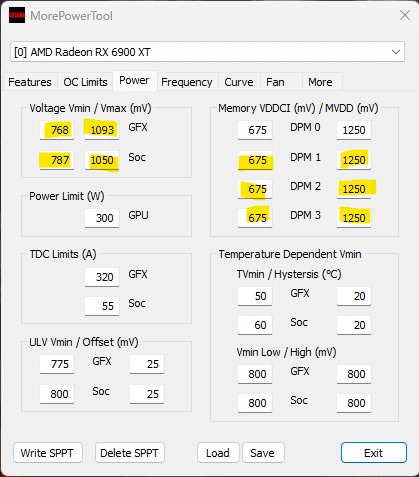Click the 'Power Limit (W)' group label
Screen dimensions: 419x477
(67, 196)
